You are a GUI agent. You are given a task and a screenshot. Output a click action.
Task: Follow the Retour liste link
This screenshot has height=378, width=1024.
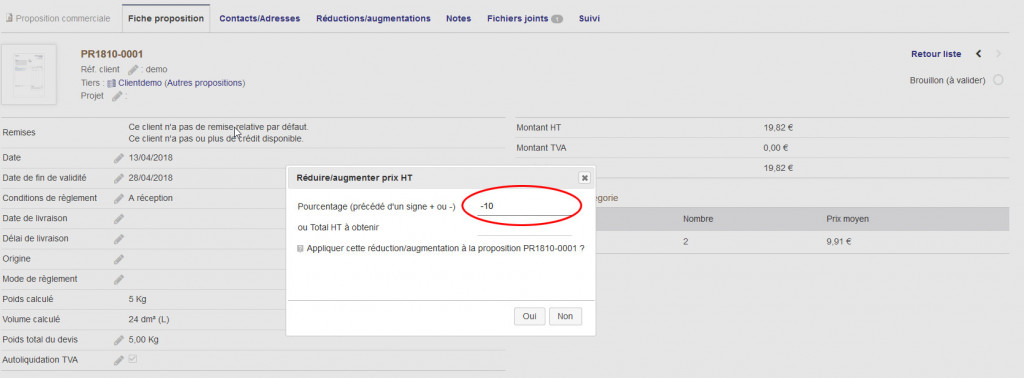(936, 54)
